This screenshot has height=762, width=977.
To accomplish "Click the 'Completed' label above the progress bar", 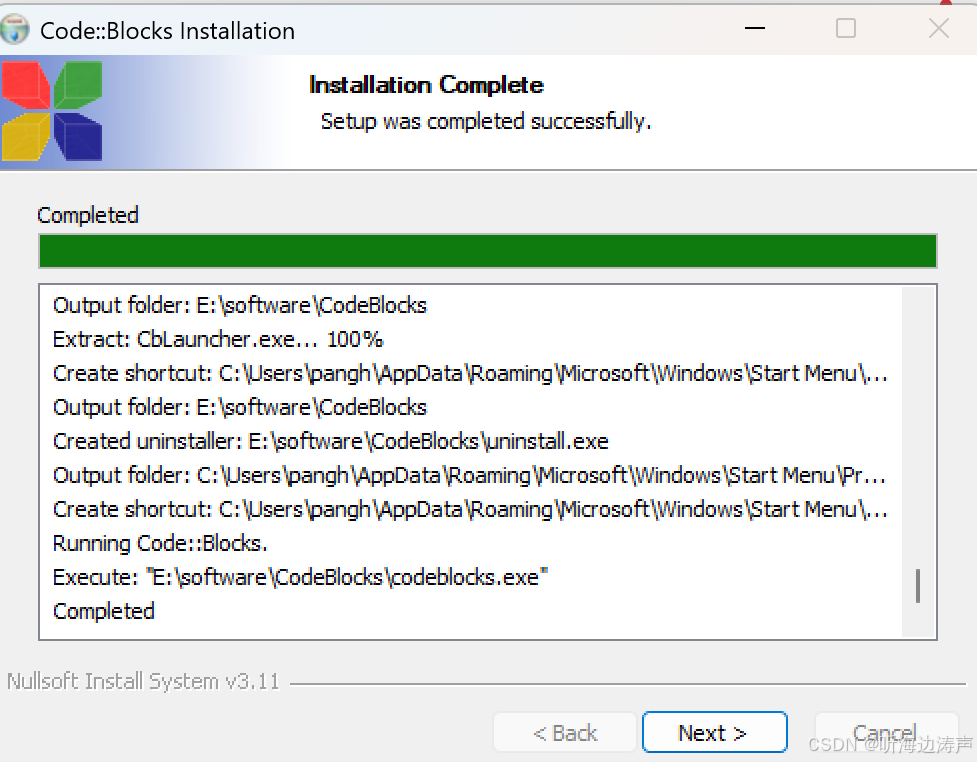I will coord(88,215).
